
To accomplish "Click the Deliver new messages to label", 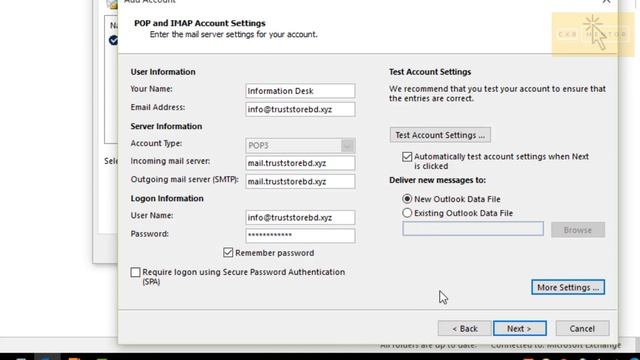I will (437, 180).
